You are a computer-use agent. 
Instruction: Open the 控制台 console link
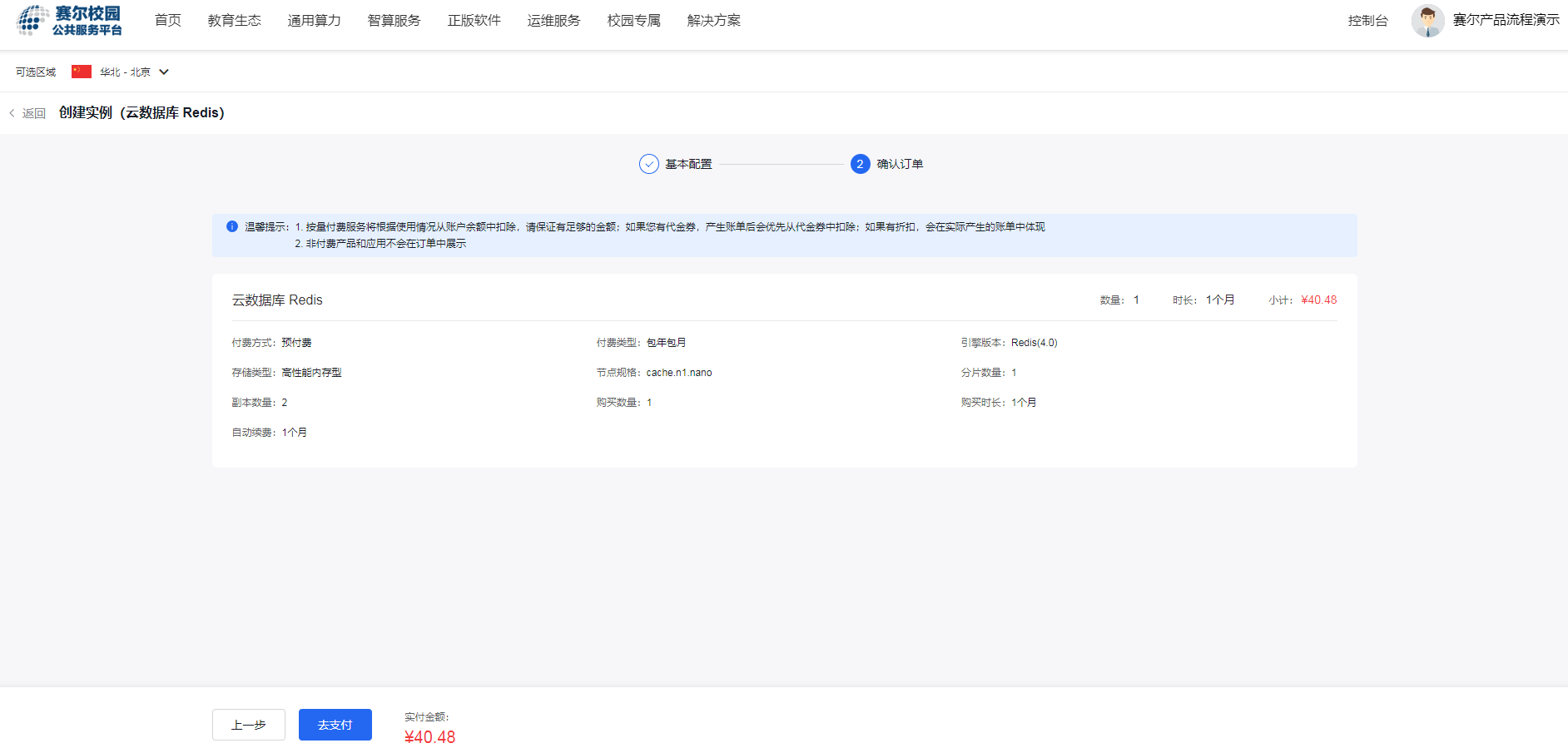[x=1367, y=21]
